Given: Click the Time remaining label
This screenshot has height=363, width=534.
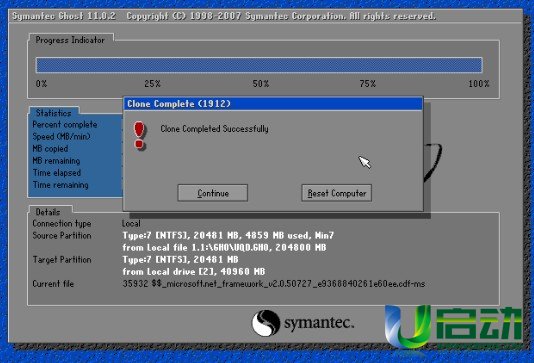Looking at the screenshot, I should coord(61,185).
